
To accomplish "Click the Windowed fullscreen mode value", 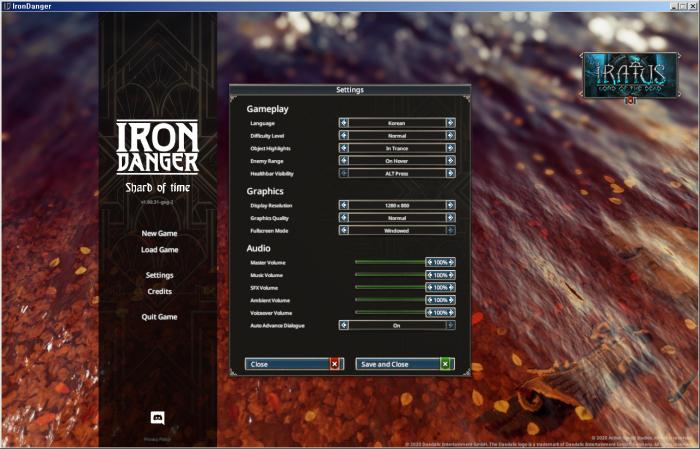I will tap(397, 230).
